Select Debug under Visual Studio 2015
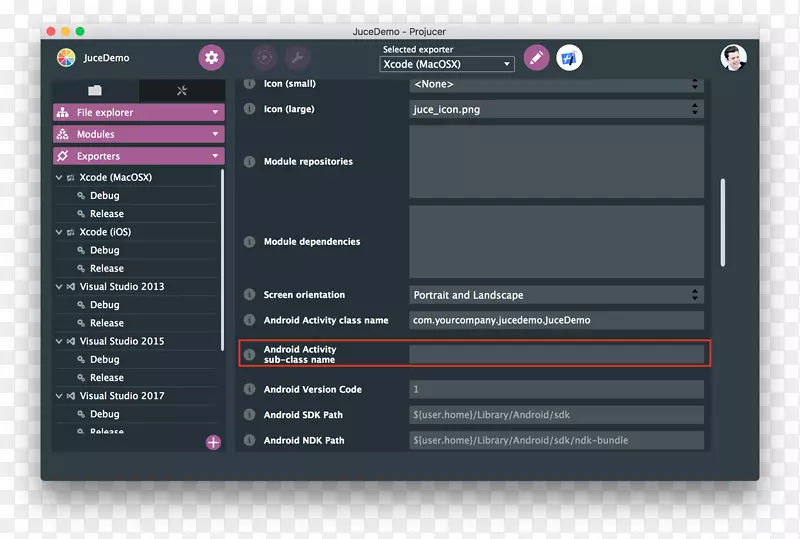The width and height of the screenshot is (800, 539). pyautogui.click(x=105, y=359)
